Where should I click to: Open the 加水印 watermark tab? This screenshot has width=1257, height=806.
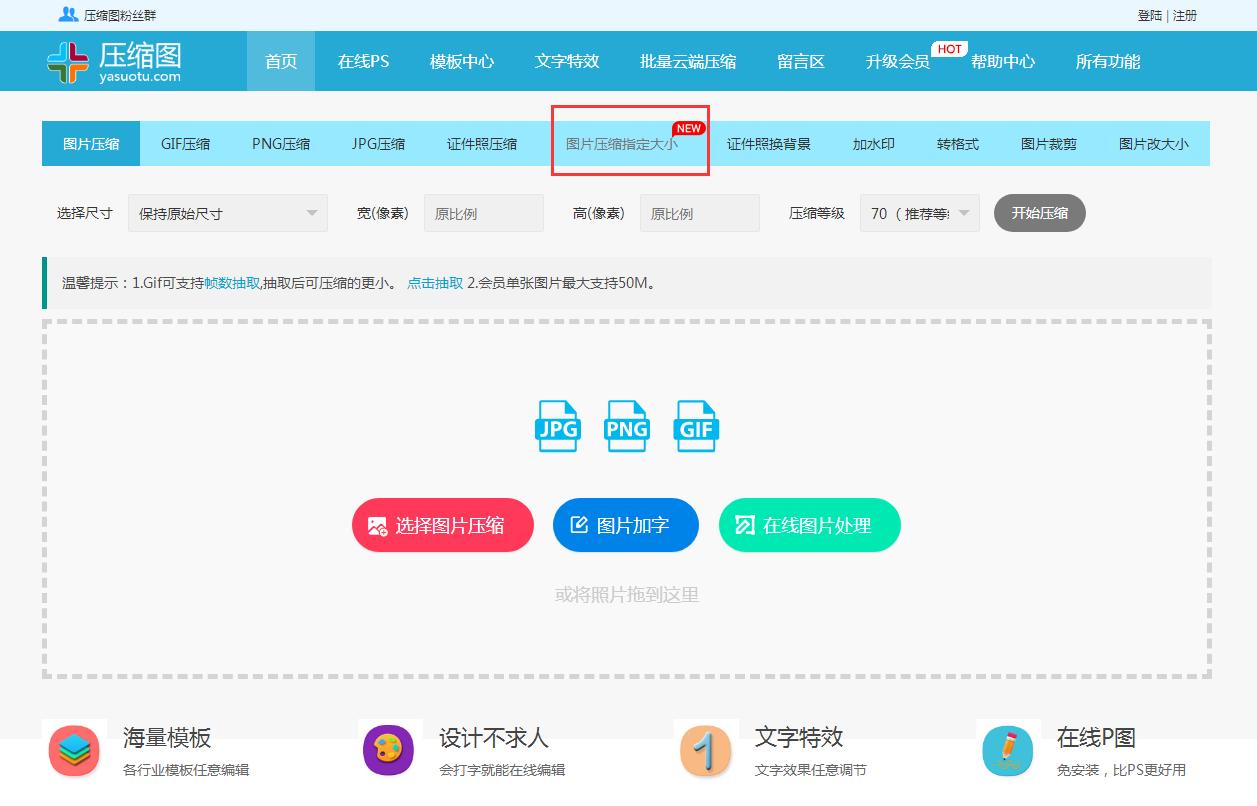[873, 143]
